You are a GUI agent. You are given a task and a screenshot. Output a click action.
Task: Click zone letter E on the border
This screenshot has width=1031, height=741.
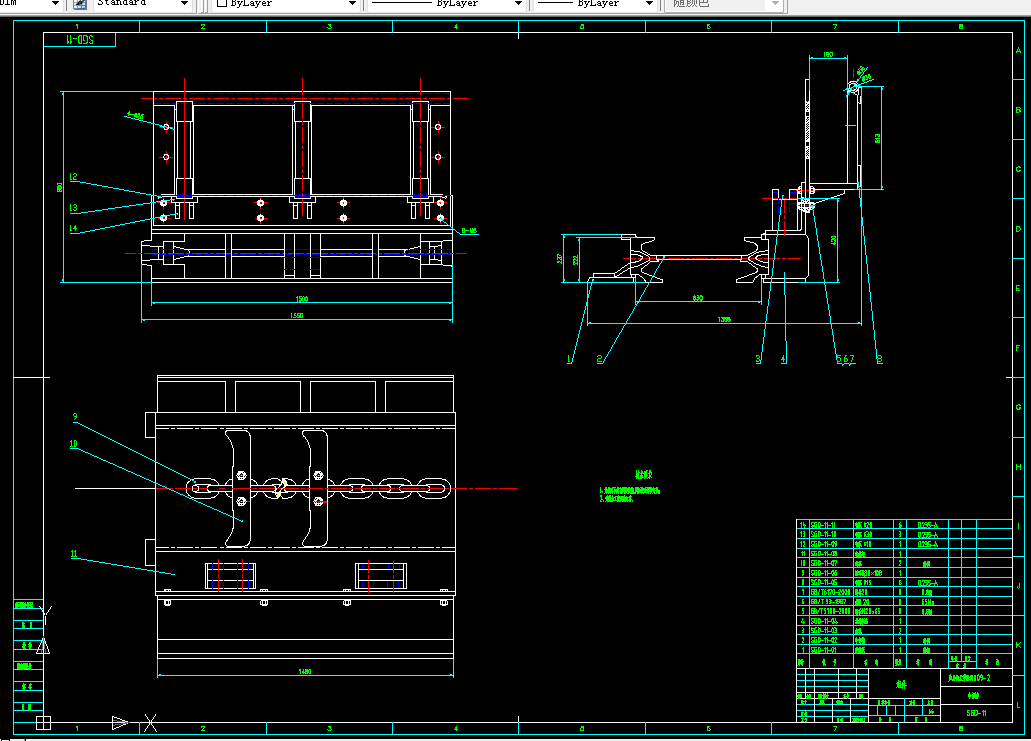coord(1019,288)
